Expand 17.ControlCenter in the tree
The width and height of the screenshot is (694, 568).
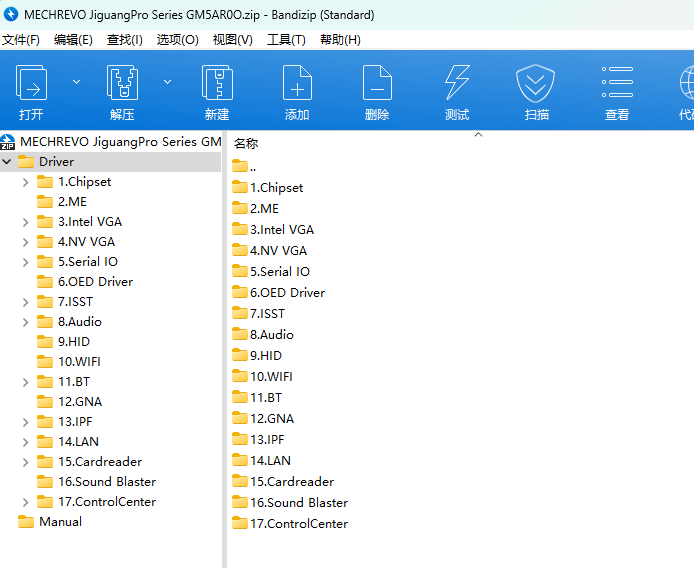(26, 502)
